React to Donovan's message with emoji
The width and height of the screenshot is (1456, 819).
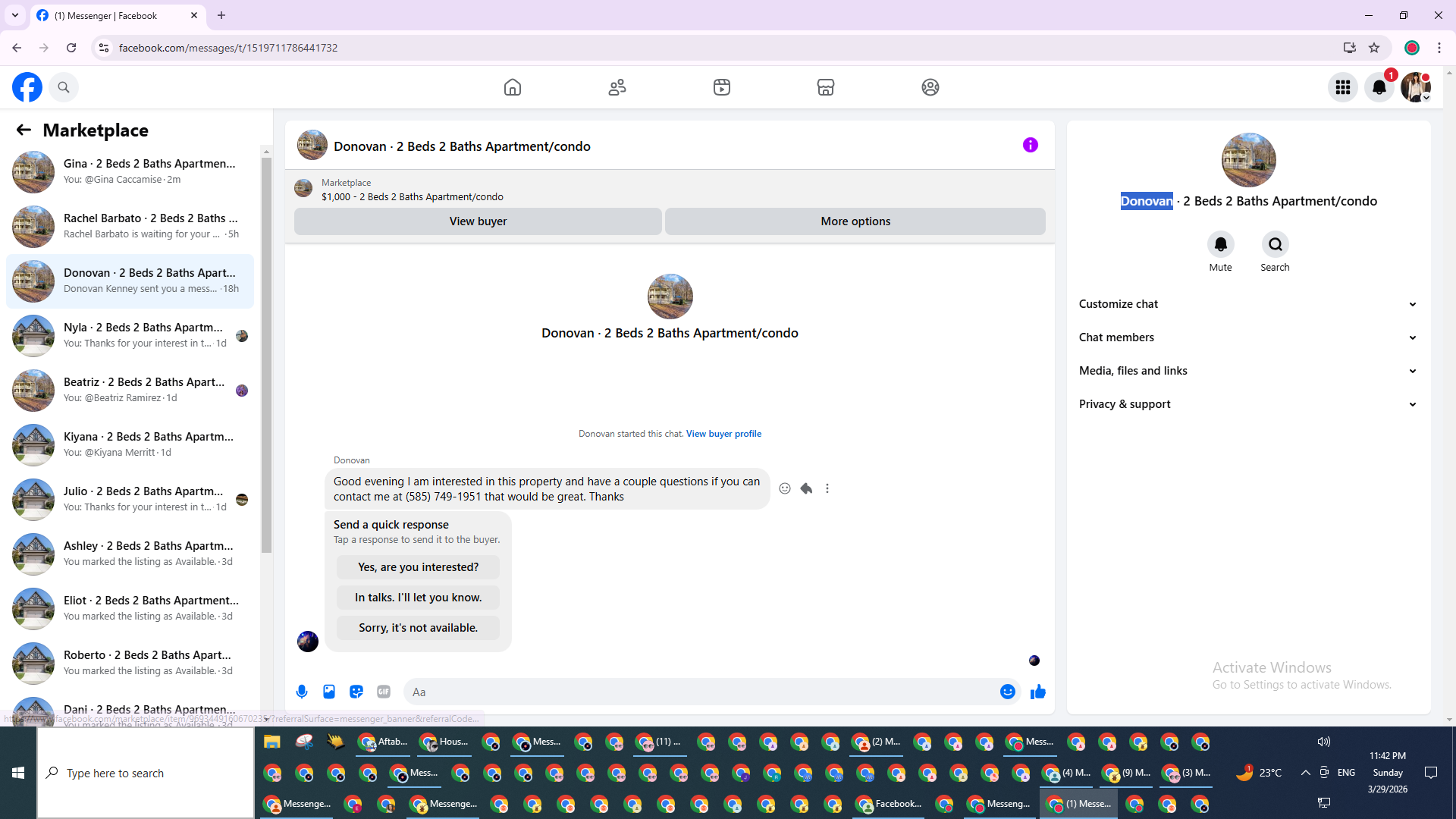pyautogui.click(x=785, y=488)
